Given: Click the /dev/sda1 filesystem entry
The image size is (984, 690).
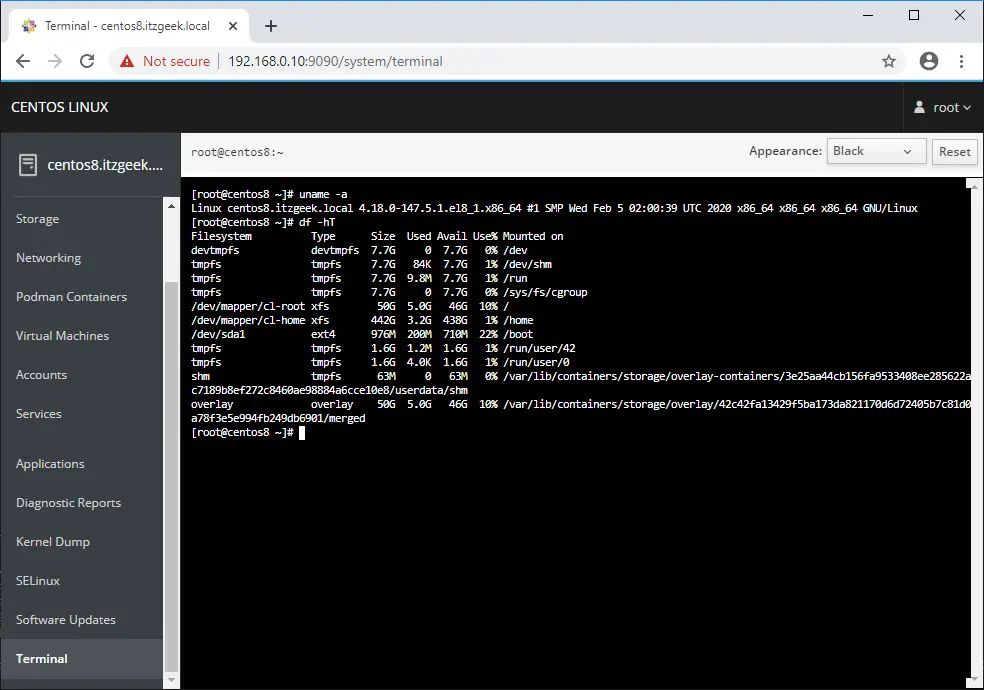Looking at the screenshot, I should 218,334.
